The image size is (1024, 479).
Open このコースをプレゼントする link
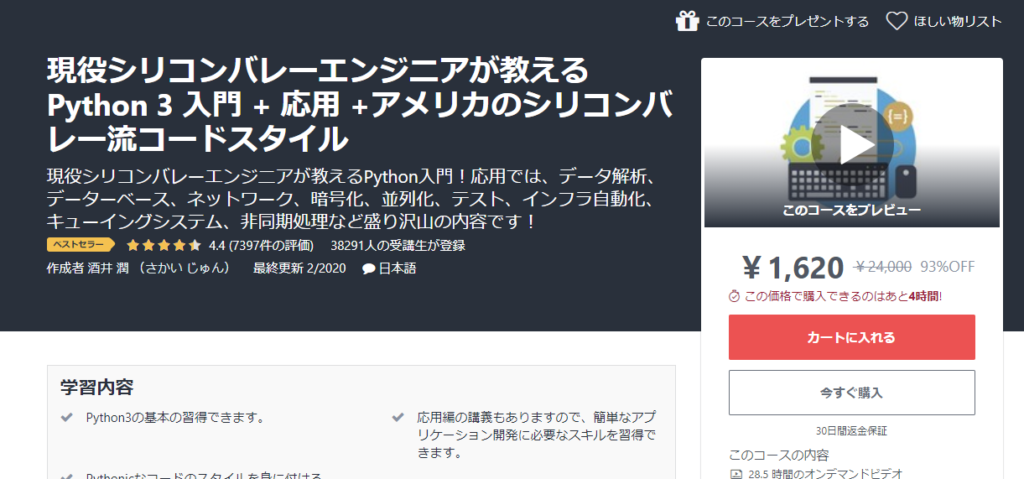(x=787, y=22)
